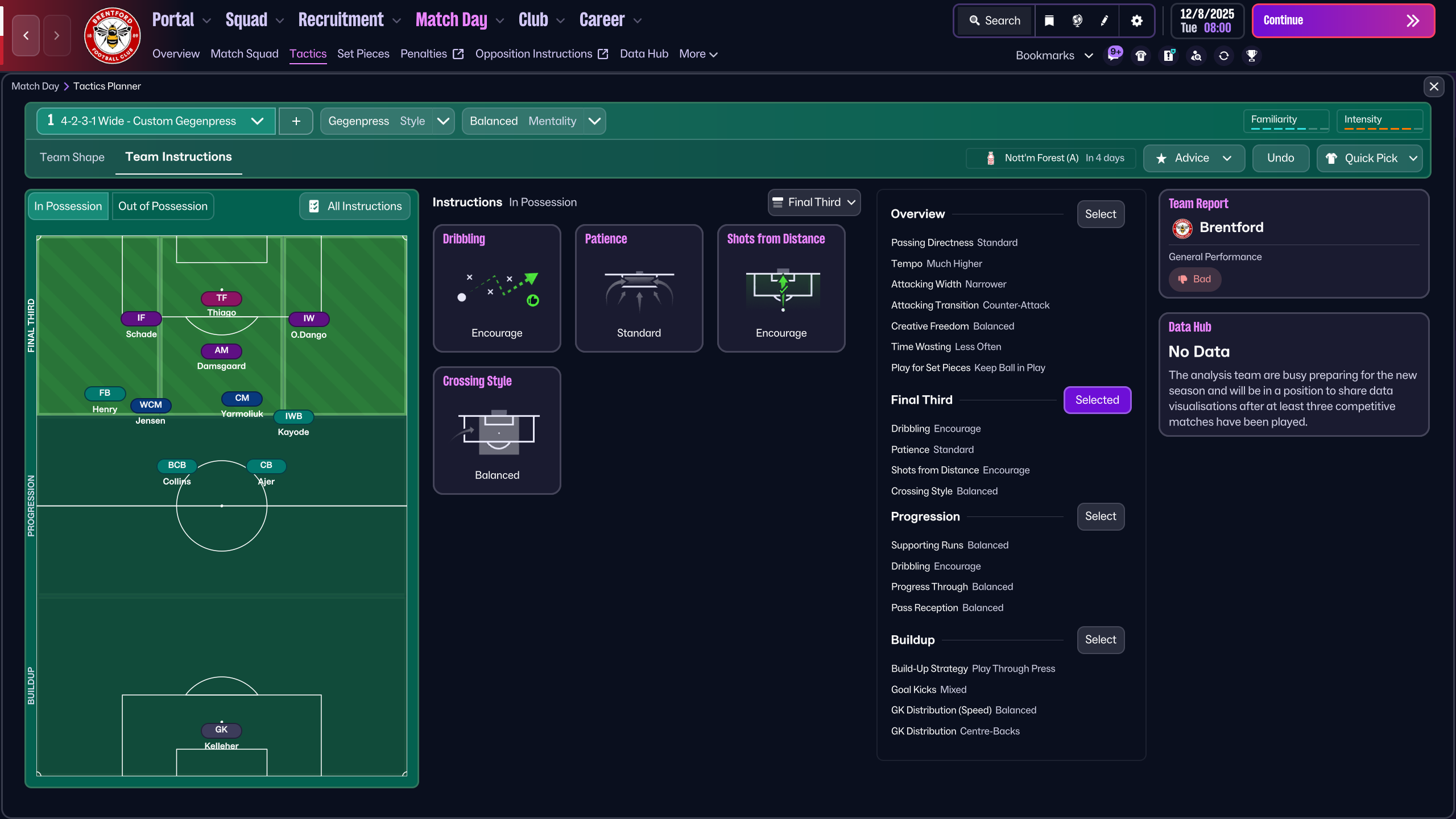This screenshot has width=1456, height=819.
Task: Open the bookmark flag icon in top toolbar
Action: [x=1049, y=20]
